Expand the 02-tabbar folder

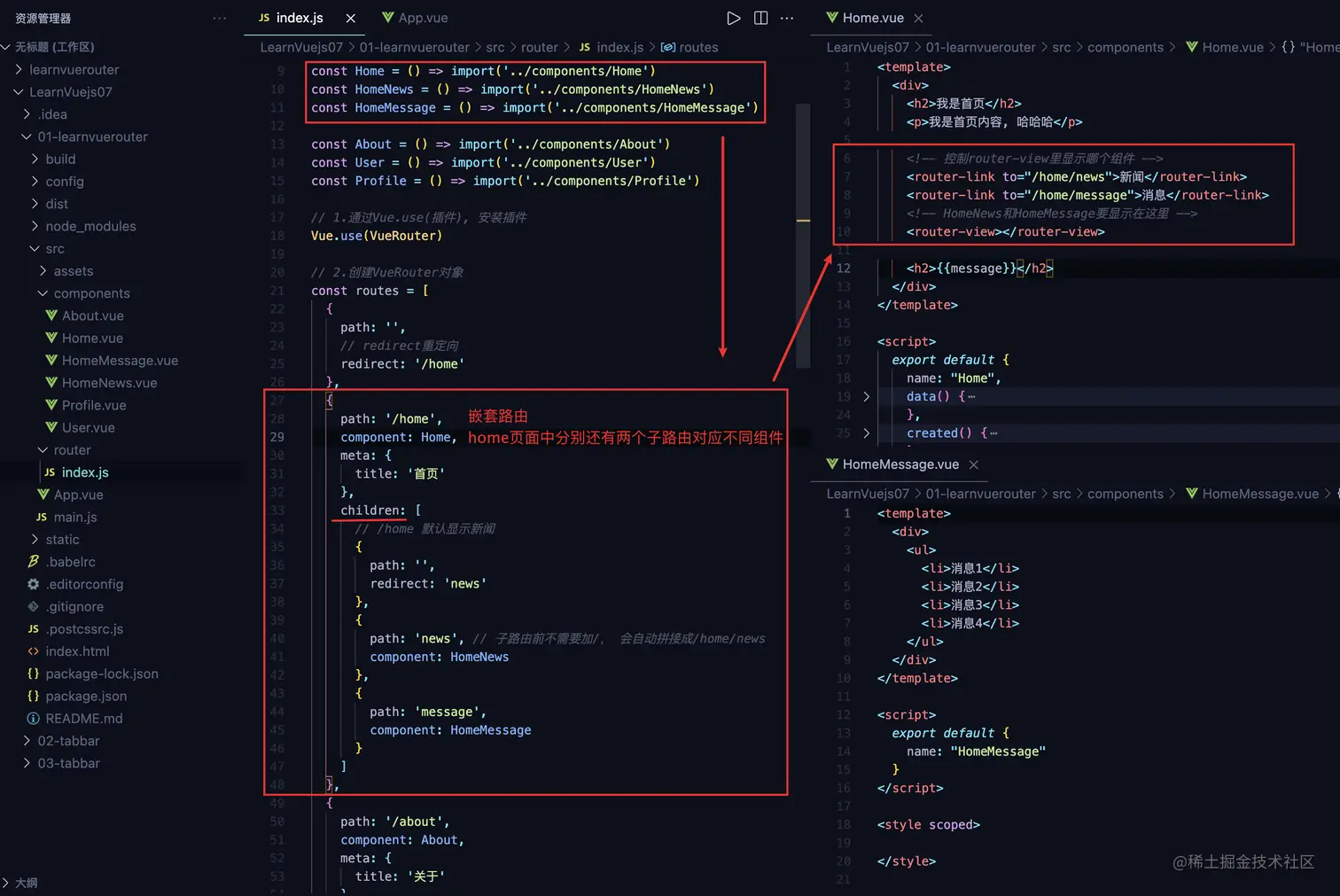coord(68,741)
